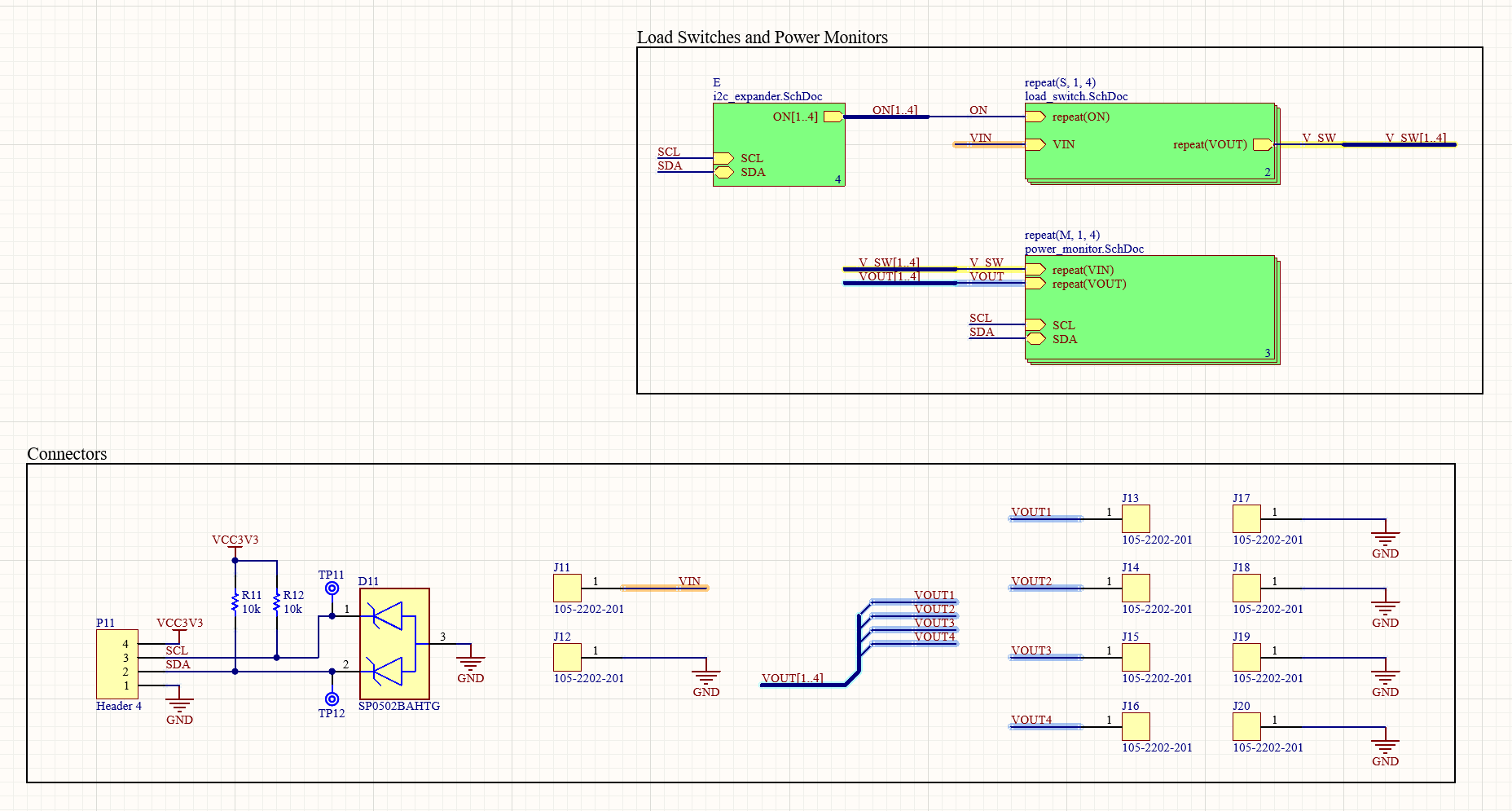Select the P11 Header 4 connector symbol
Screen dimensions: 1512x811
pos(117,664)
